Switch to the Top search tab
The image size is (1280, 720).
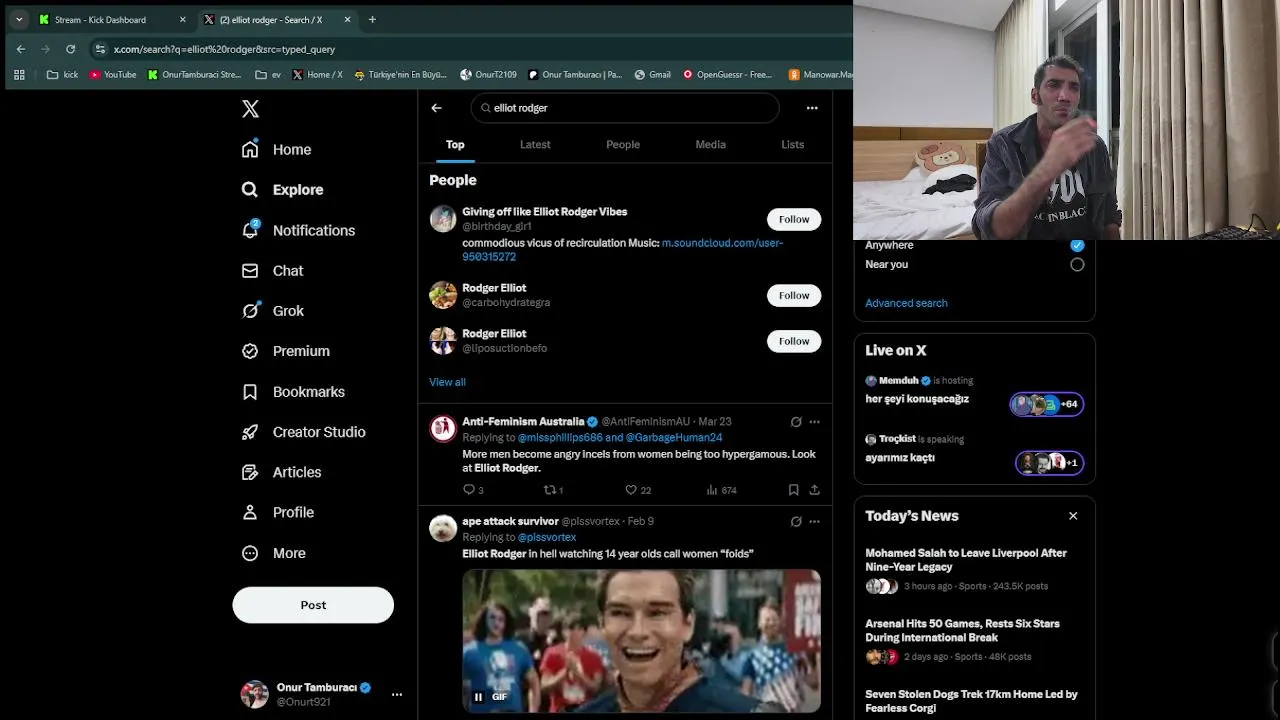pos(455,144)
